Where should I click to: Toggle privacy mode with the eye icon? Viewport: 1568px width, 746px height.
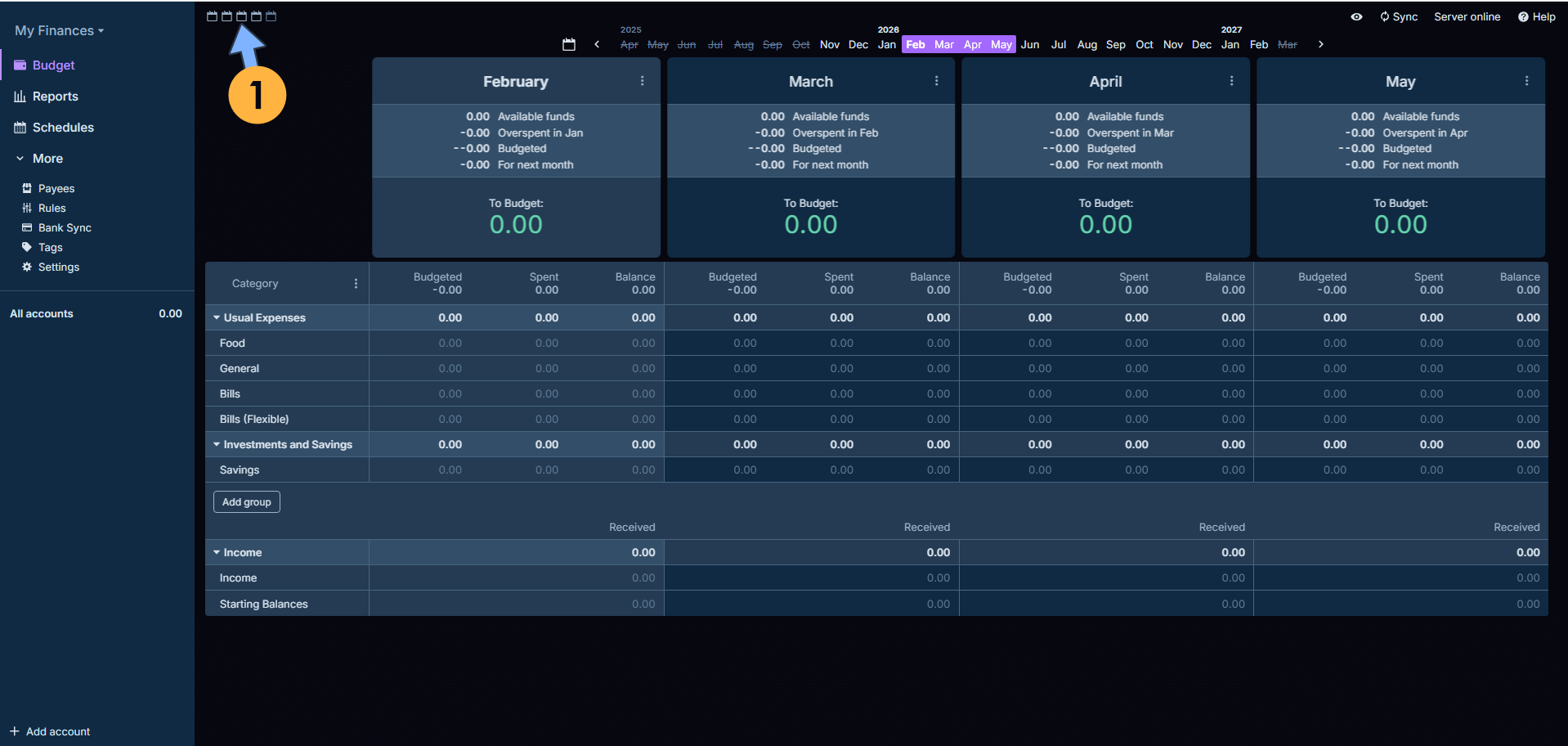(x=1356, y=16)
